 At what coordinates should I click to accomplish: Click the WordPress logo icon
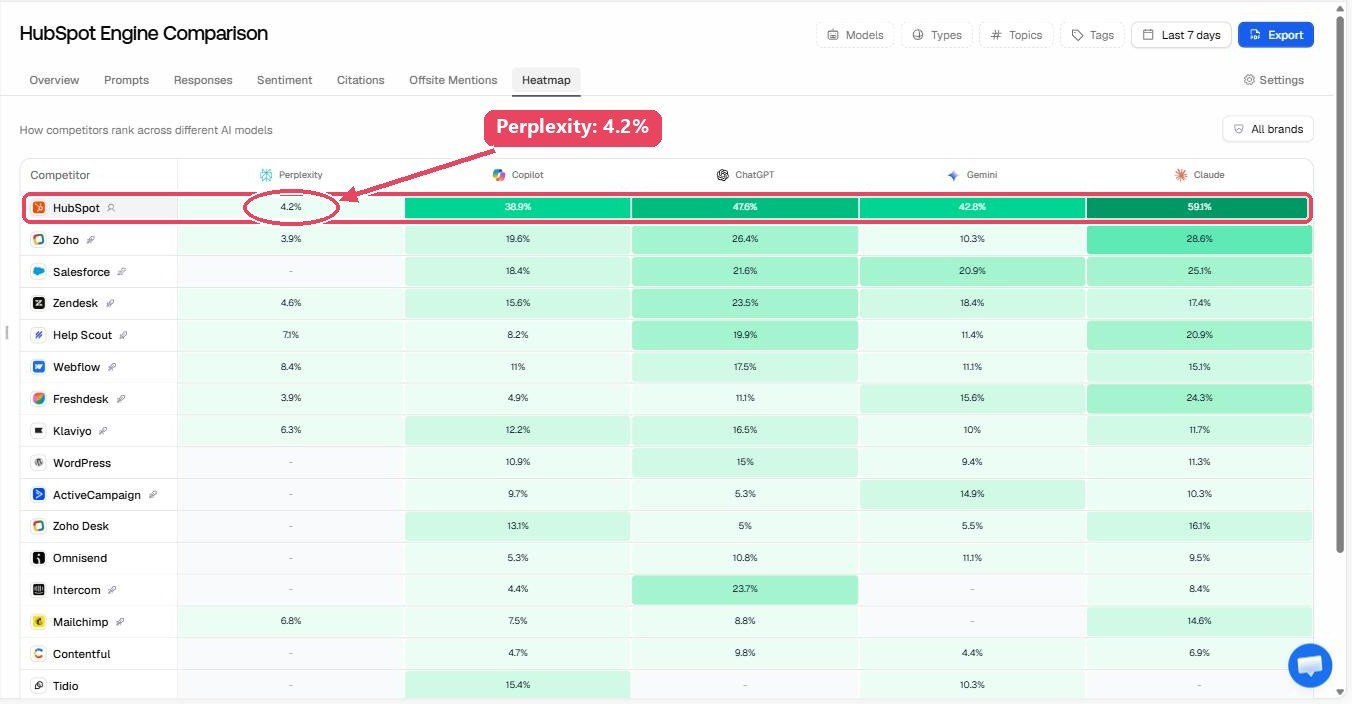coord(39,463)
